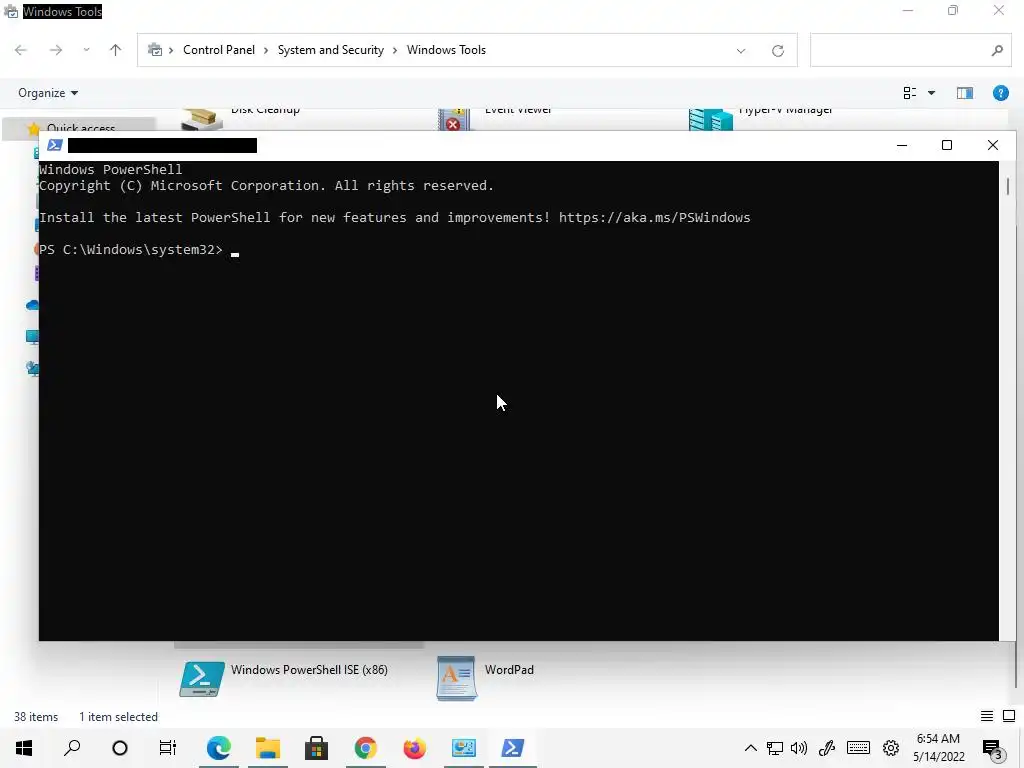Select the Disk Cleanup icon
1024x768 pixels.
point(202,120)
